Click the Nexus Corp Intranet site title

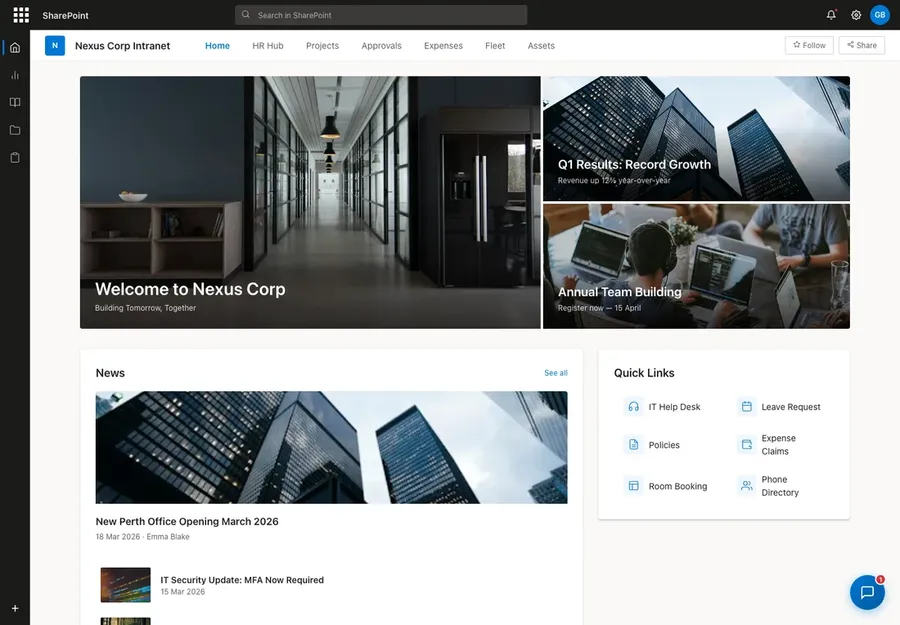(x=123, y=46)
